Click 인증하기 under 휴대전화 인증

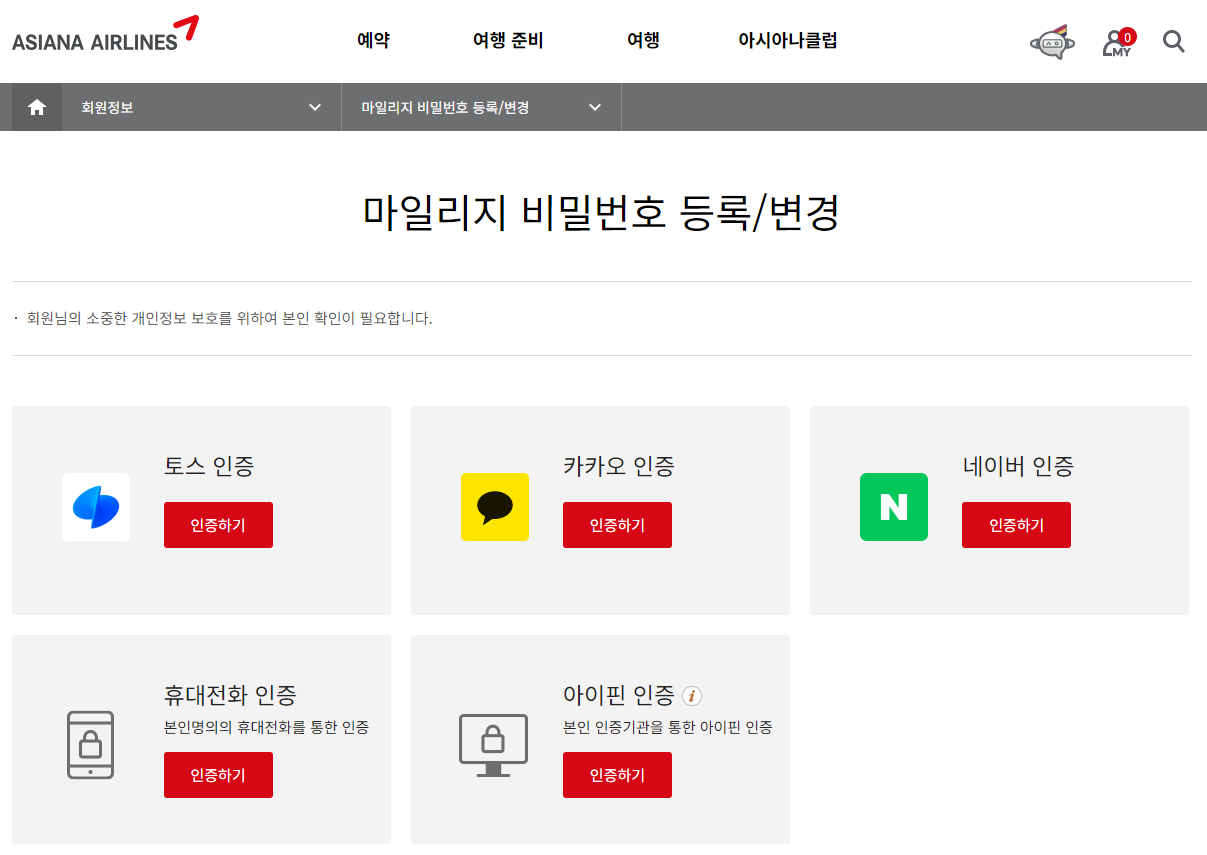[218, 775]
